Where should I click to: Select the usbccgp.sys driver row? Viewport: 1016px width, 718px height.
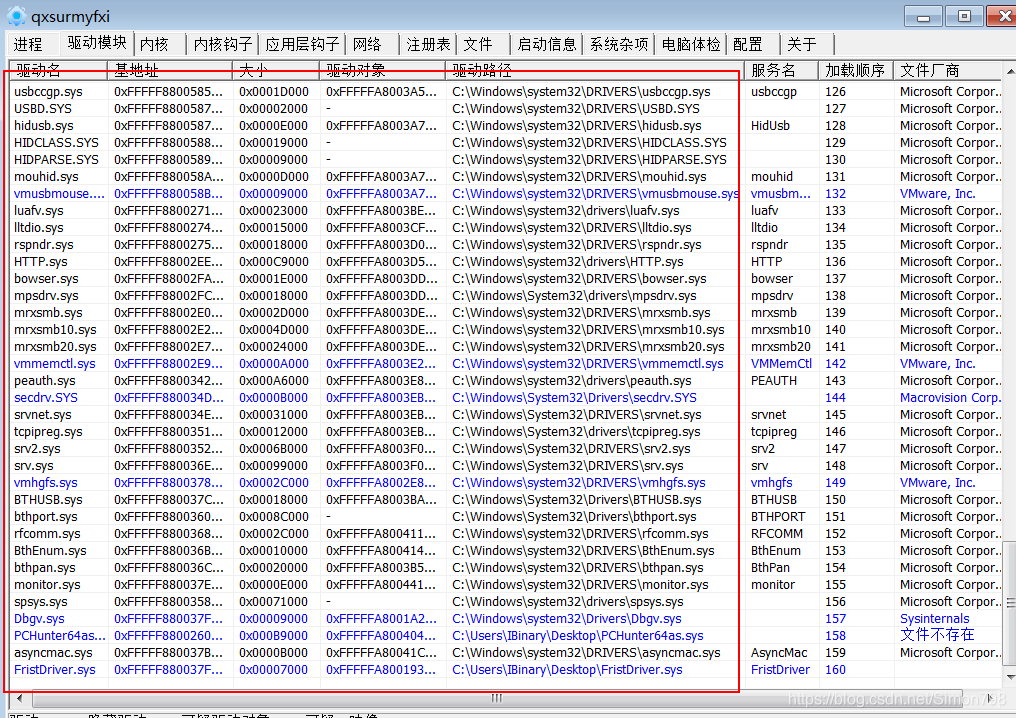coord(507,91)
